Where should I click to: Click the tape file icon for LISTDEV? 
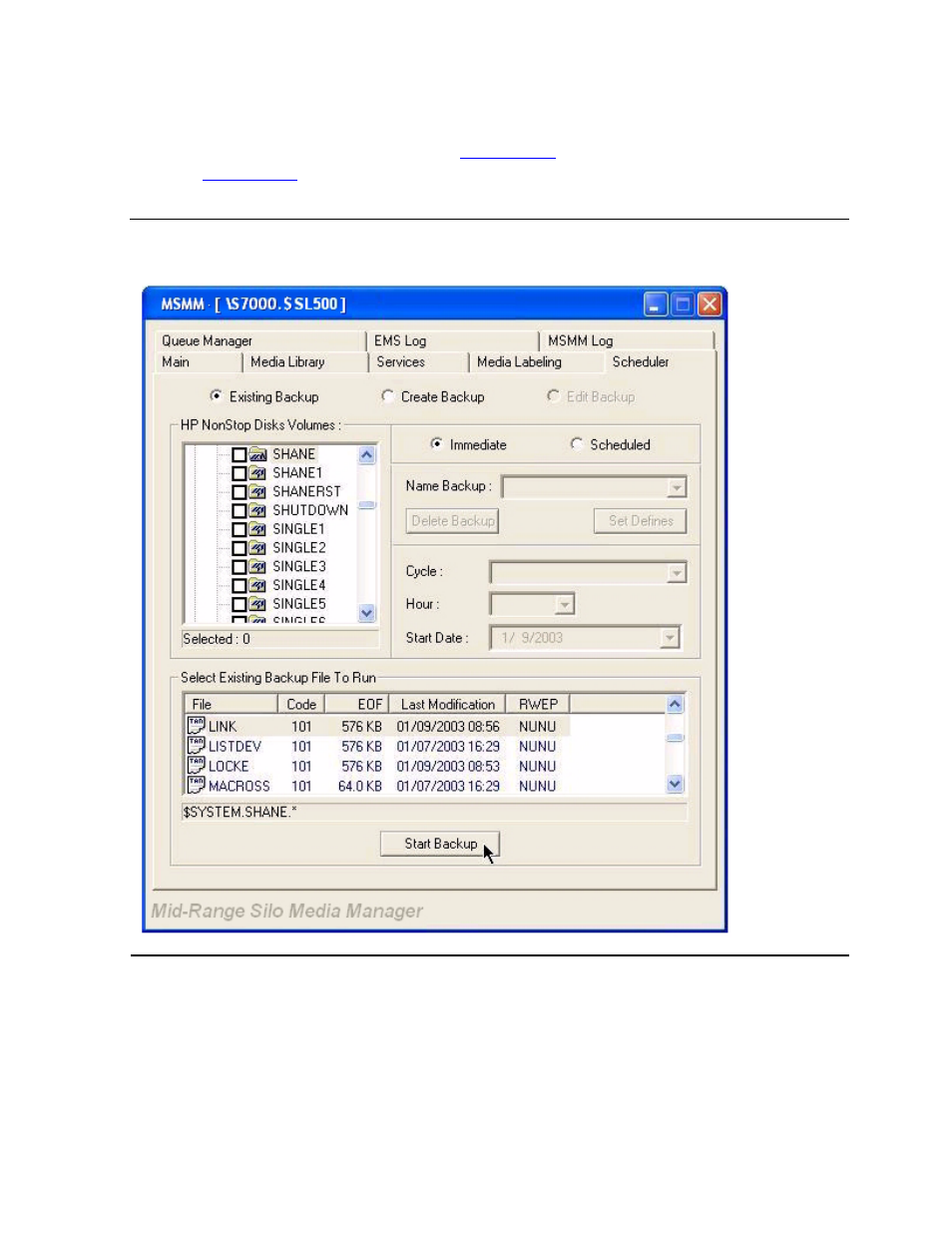pos(196,746)
